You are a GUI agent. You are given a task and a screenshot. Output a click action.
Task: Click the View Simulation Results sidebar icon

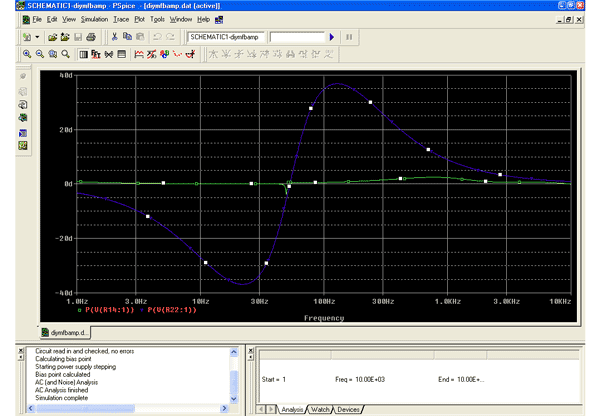[23, 117]
